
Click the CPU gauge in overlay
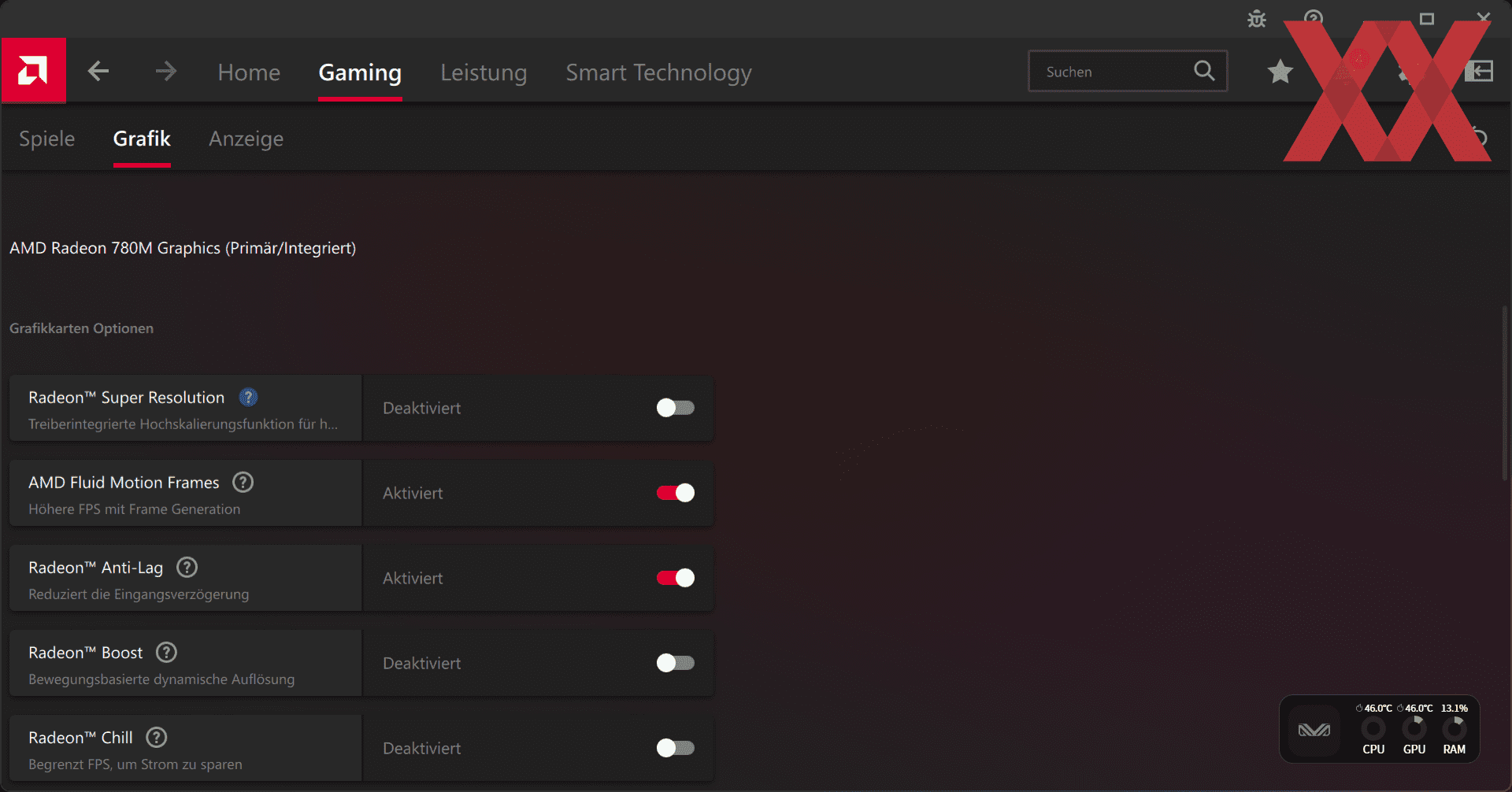pos(1373,729)
